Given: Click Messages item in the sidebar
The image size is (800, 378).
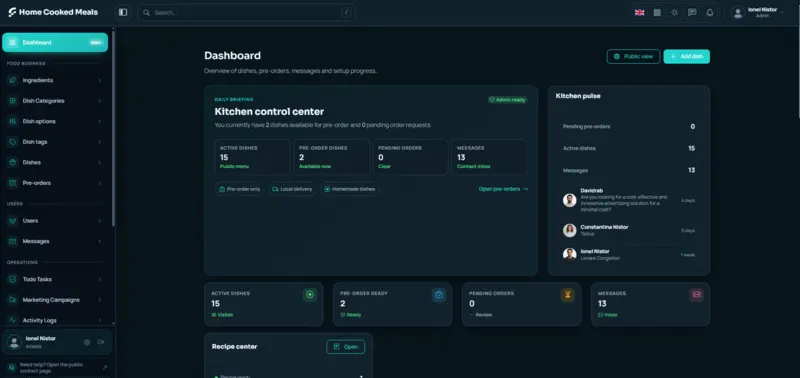Looking at the screenshot, I should click(55, 241).
